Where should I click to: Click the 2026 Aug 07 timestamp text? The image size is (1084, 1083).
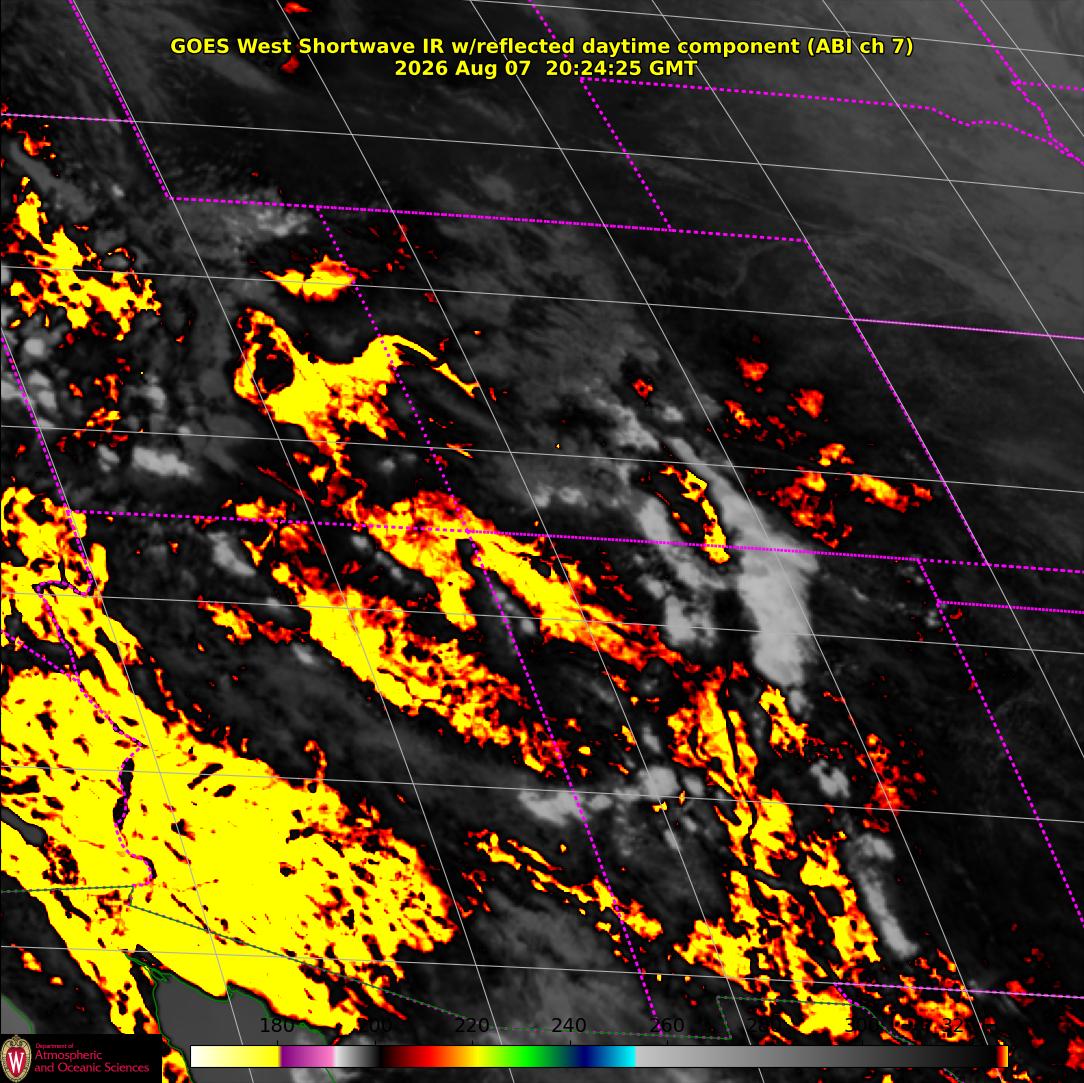click(462, 68)
